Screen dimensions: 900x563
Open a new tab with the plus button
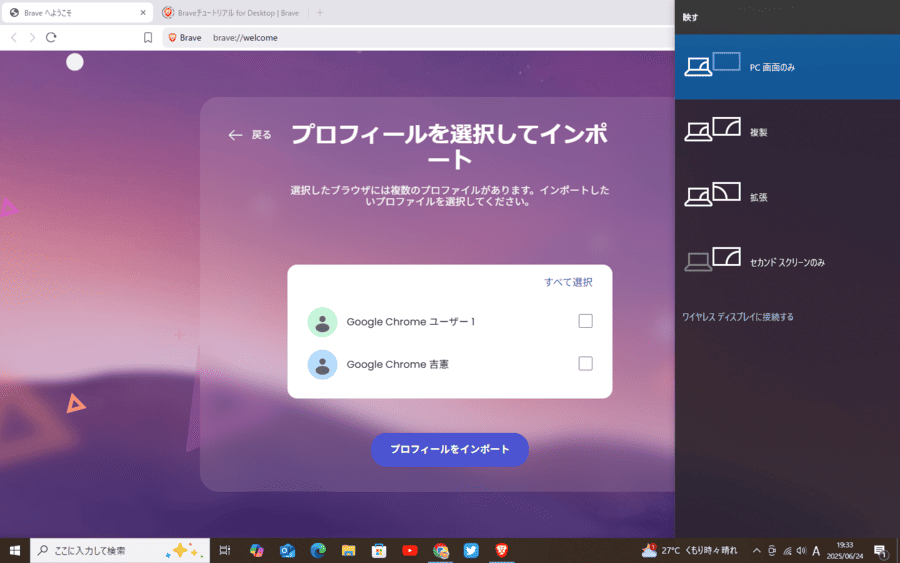click(x=320, y=13)
